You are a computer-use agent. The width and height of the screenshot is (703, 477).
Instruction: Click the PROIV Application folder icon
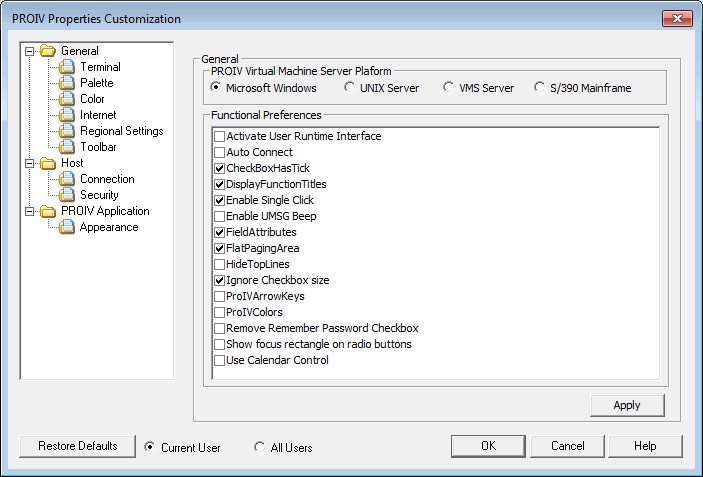tap(48, 211)
